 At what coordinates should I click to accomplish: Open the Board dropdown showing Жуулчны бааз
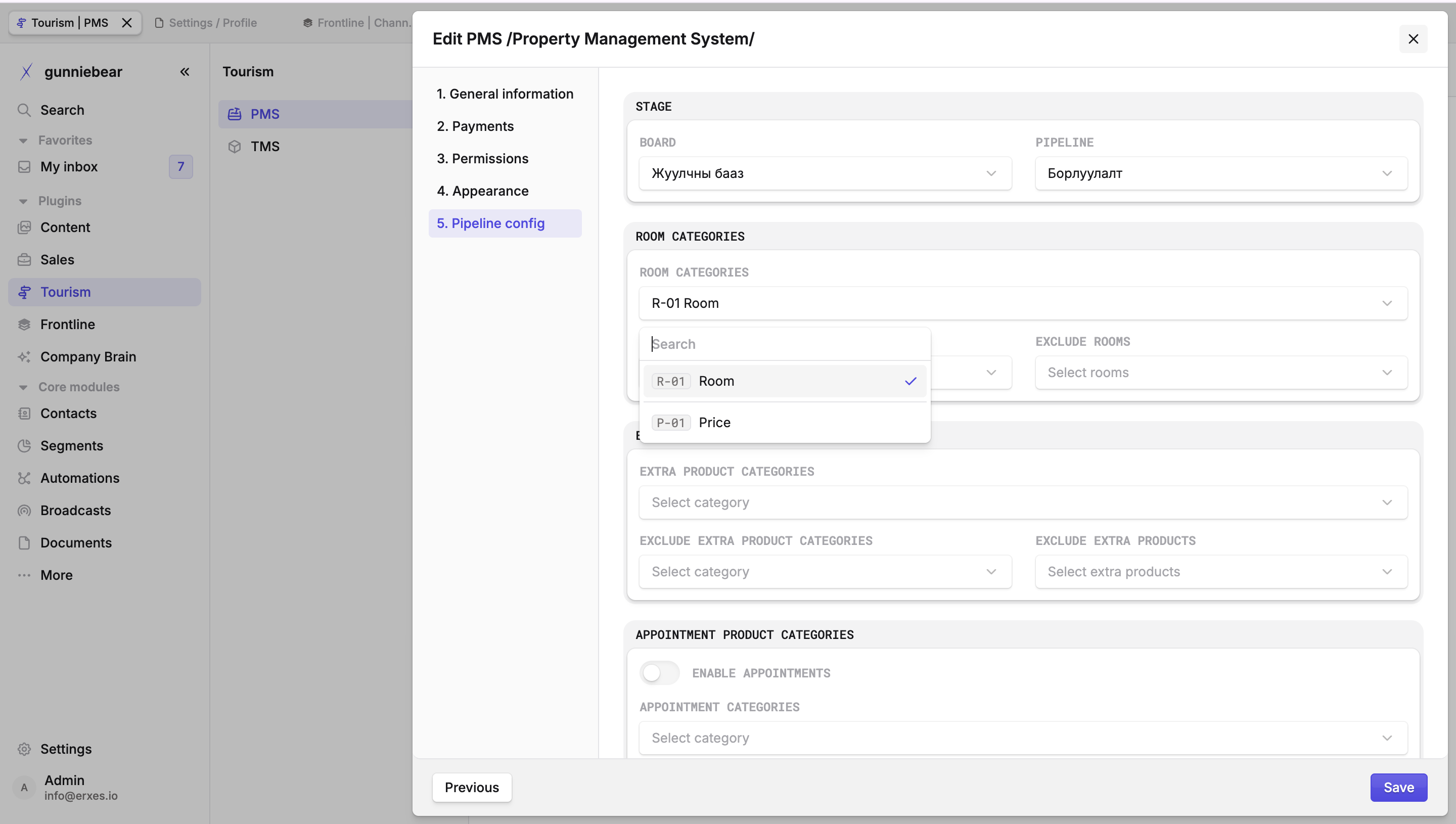(x=825, y=173)
